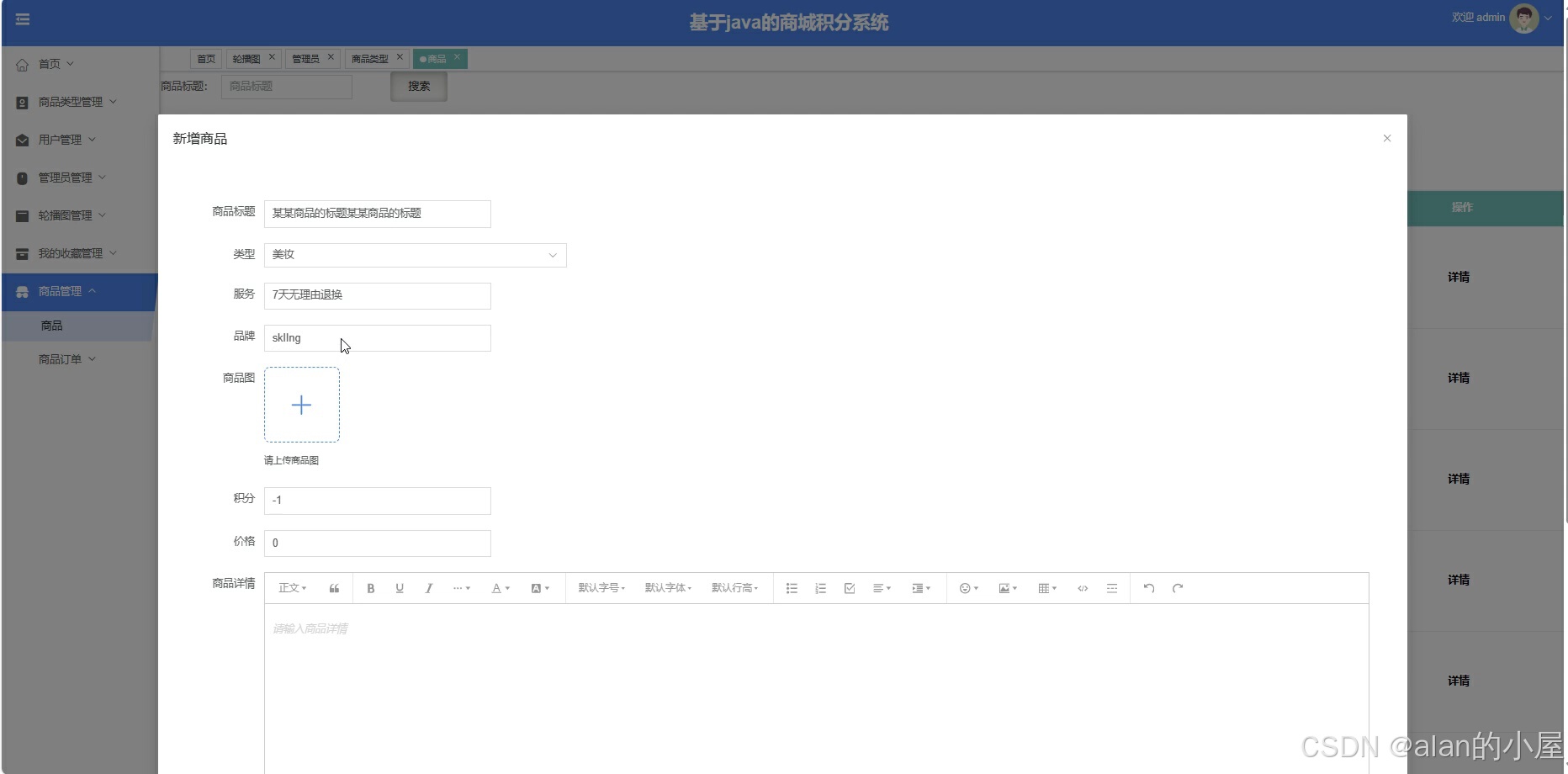Upload product image via plus box

tap(302, 405)
